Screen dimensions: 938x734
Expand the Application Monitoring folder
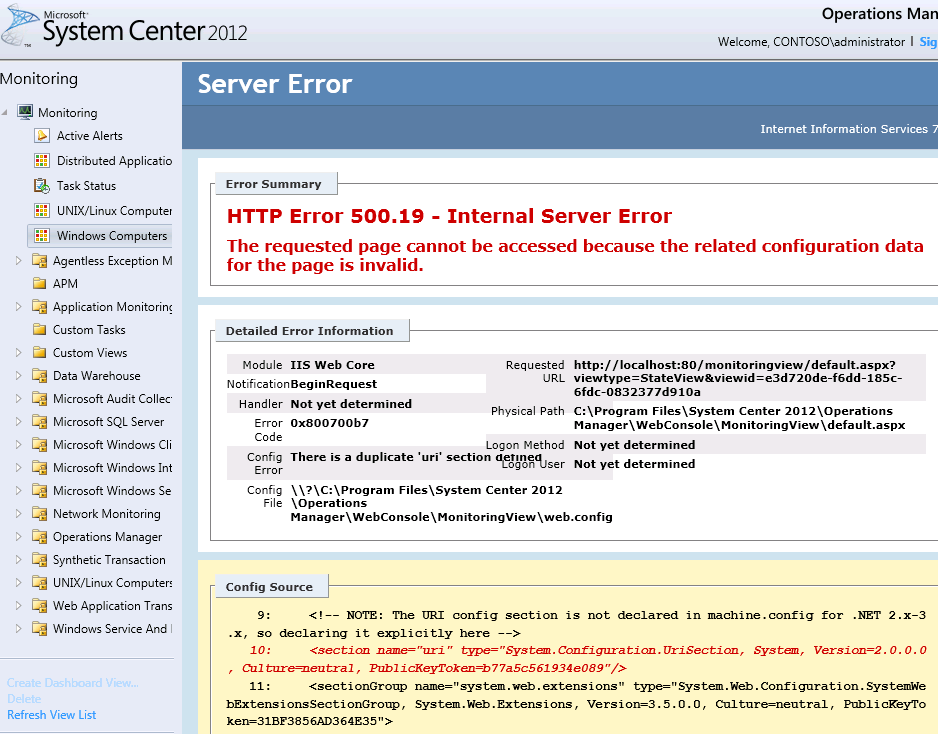[x=19, y=306]
